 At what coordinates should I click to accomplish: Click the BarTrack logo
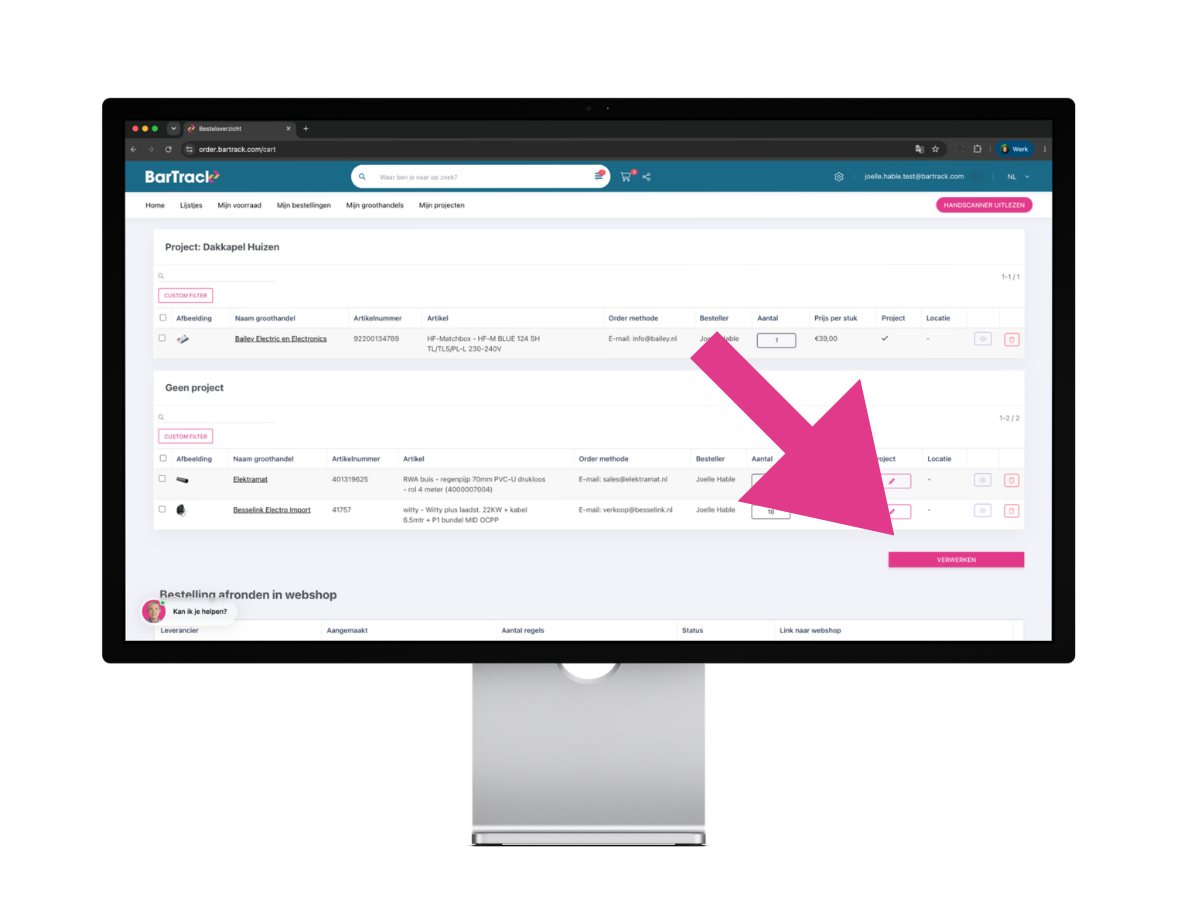pos(182,177)
